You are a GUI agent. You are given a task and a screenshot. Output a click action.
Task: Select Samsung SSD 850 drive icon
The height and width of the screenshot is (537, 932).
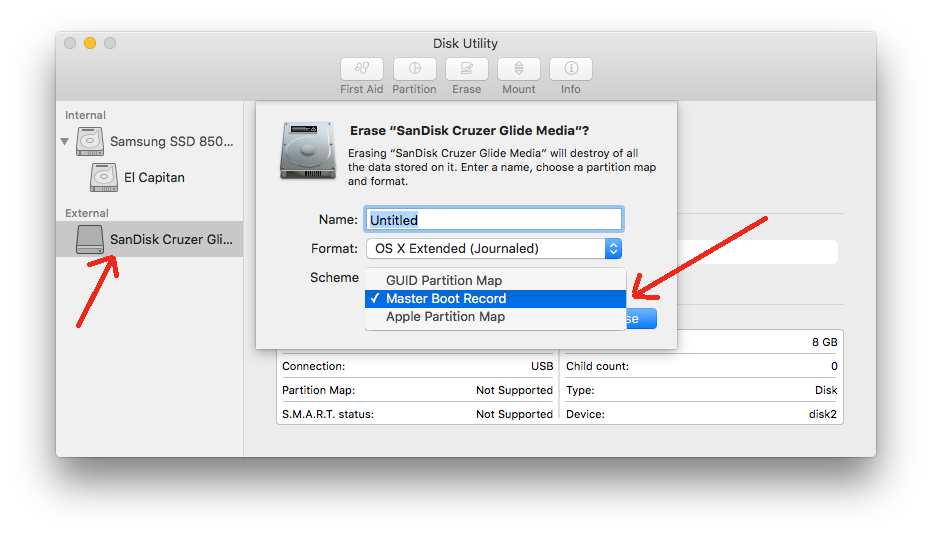click(x=90, y=142)
